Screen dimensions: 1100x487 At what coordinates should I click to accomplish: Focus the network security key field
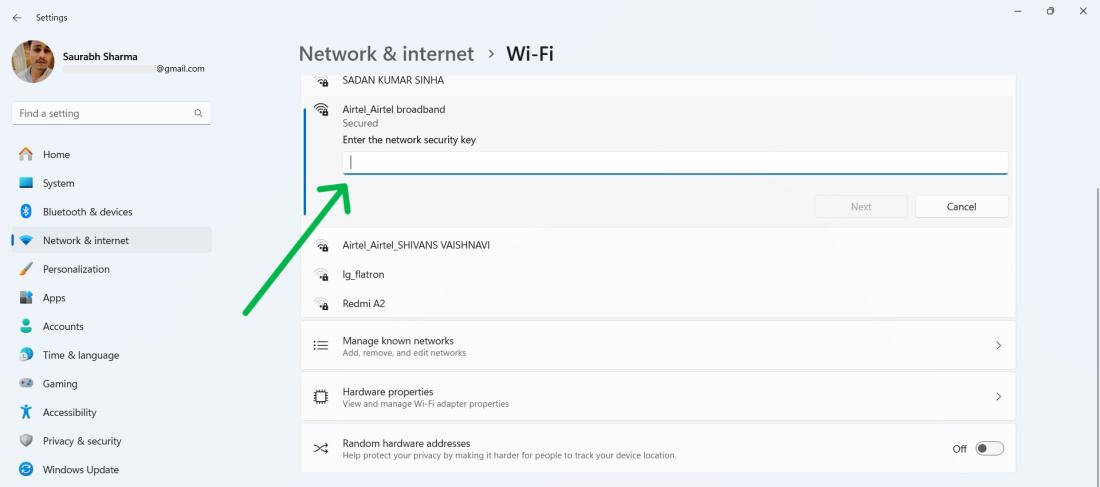675,162
